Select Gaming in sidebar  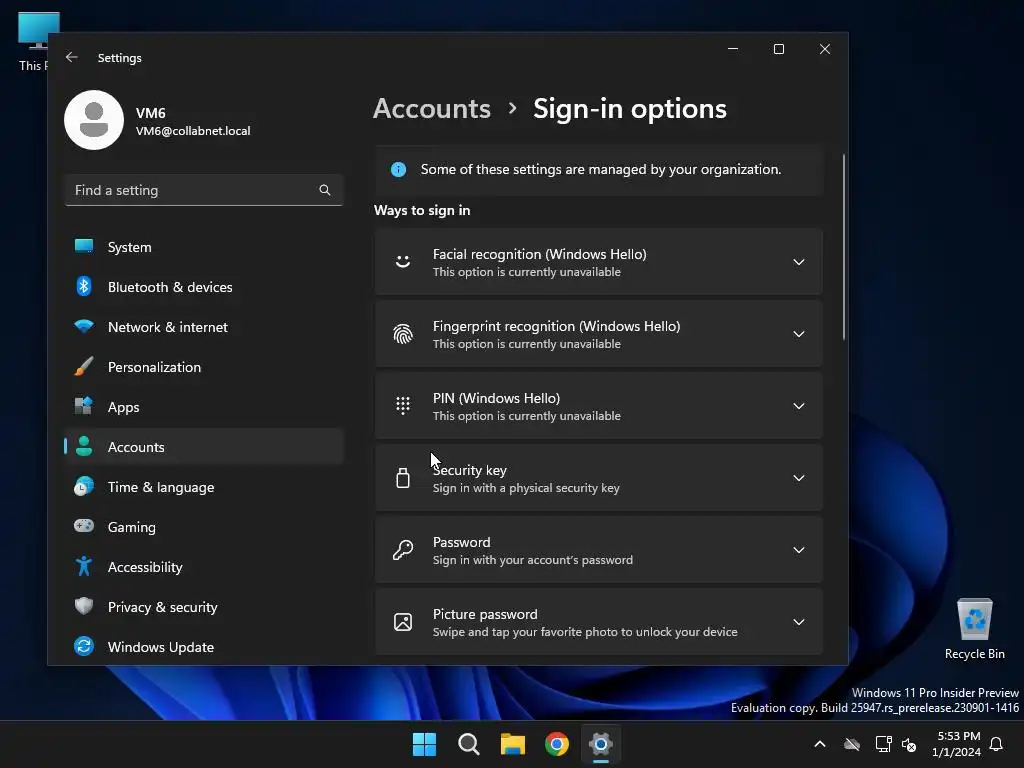[204, 527]
